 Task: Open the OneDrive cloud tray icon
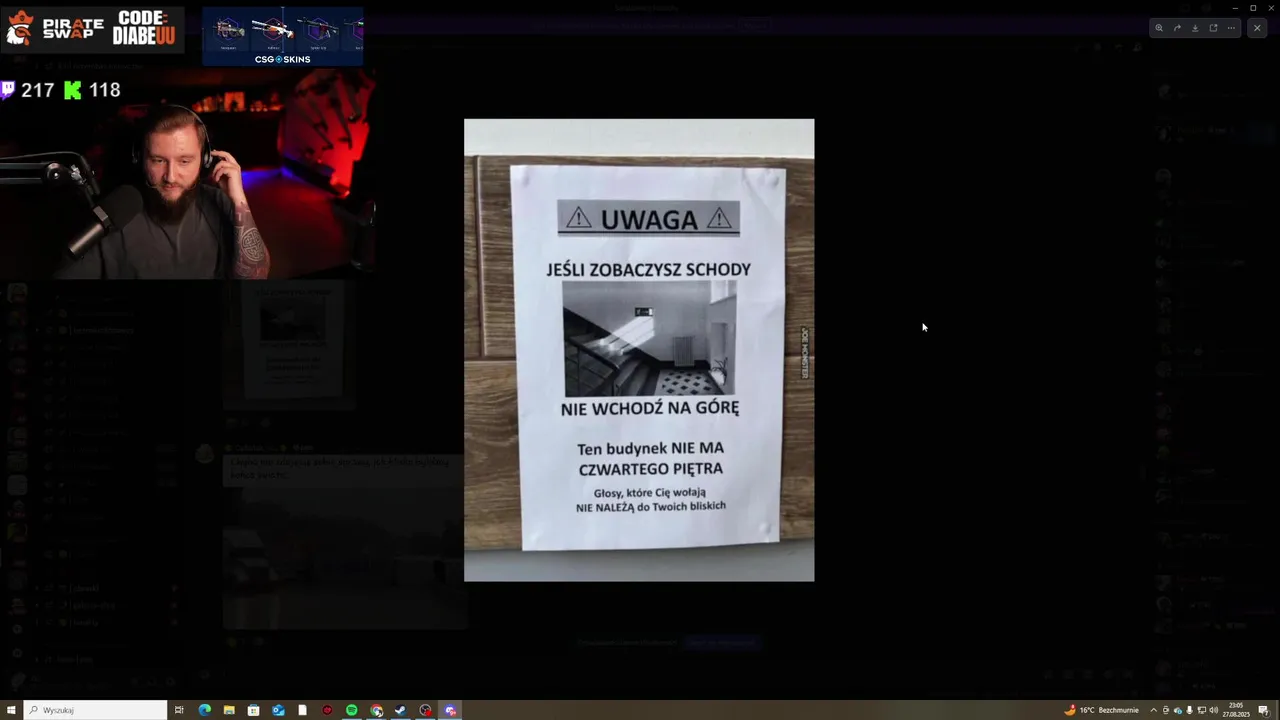pos(1177,710)
